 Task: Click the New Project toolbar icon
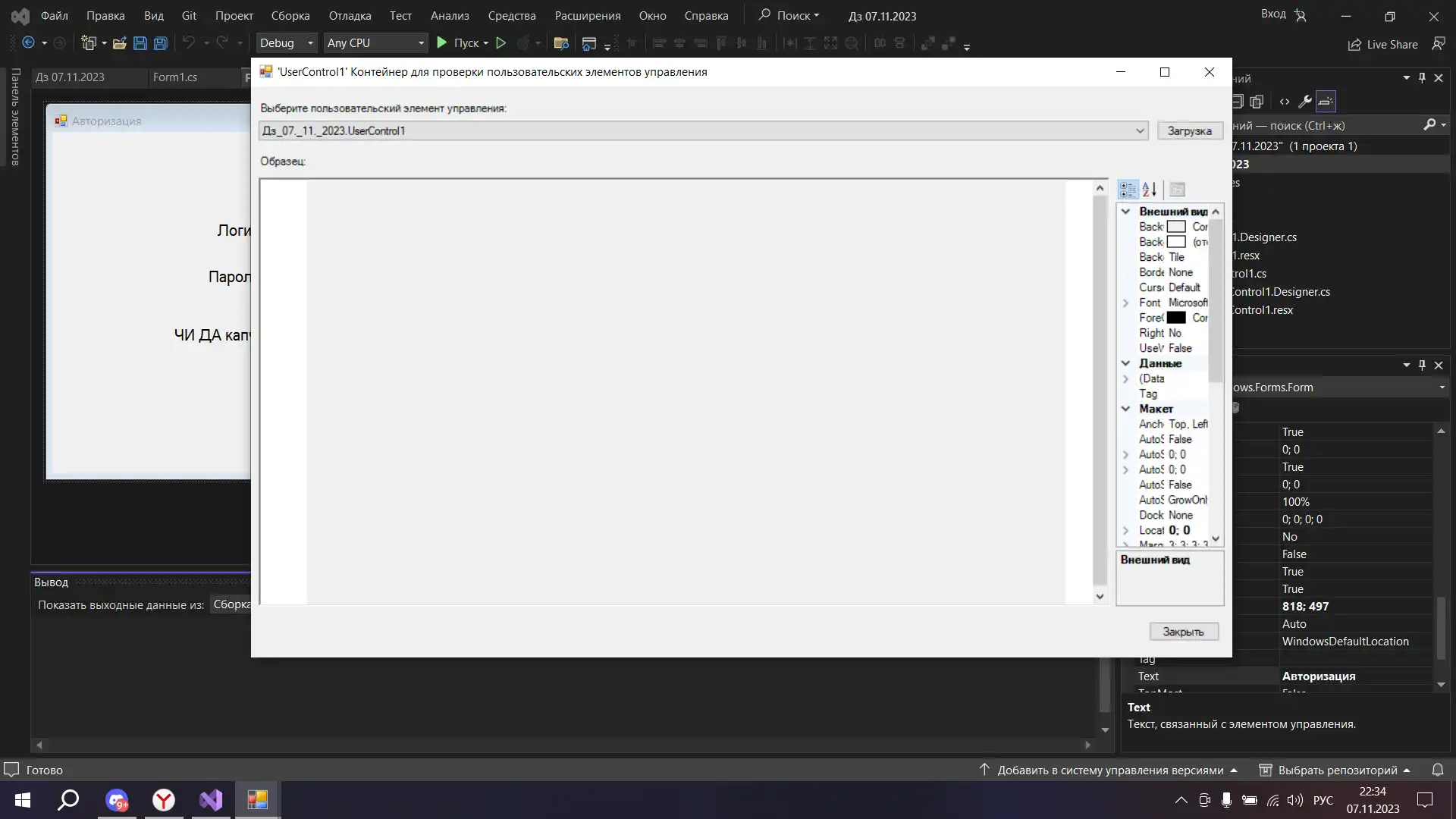click(x=89, y=43)
